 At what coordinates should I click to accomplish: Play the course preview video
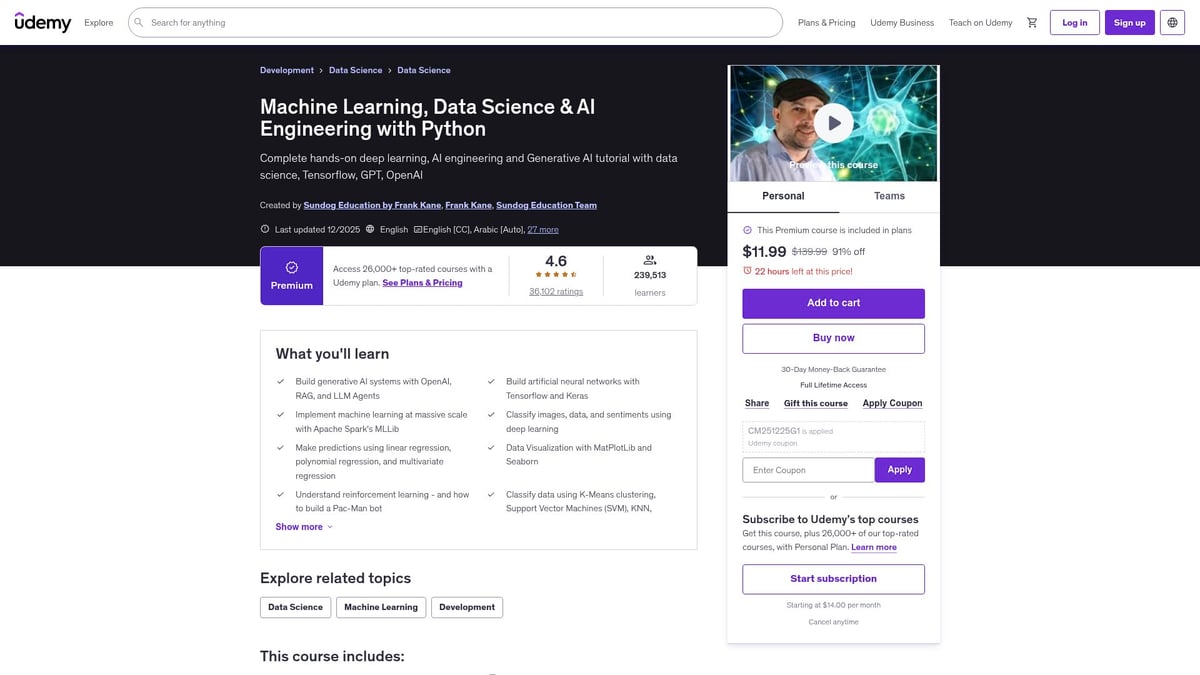click(x=833, y=123)
